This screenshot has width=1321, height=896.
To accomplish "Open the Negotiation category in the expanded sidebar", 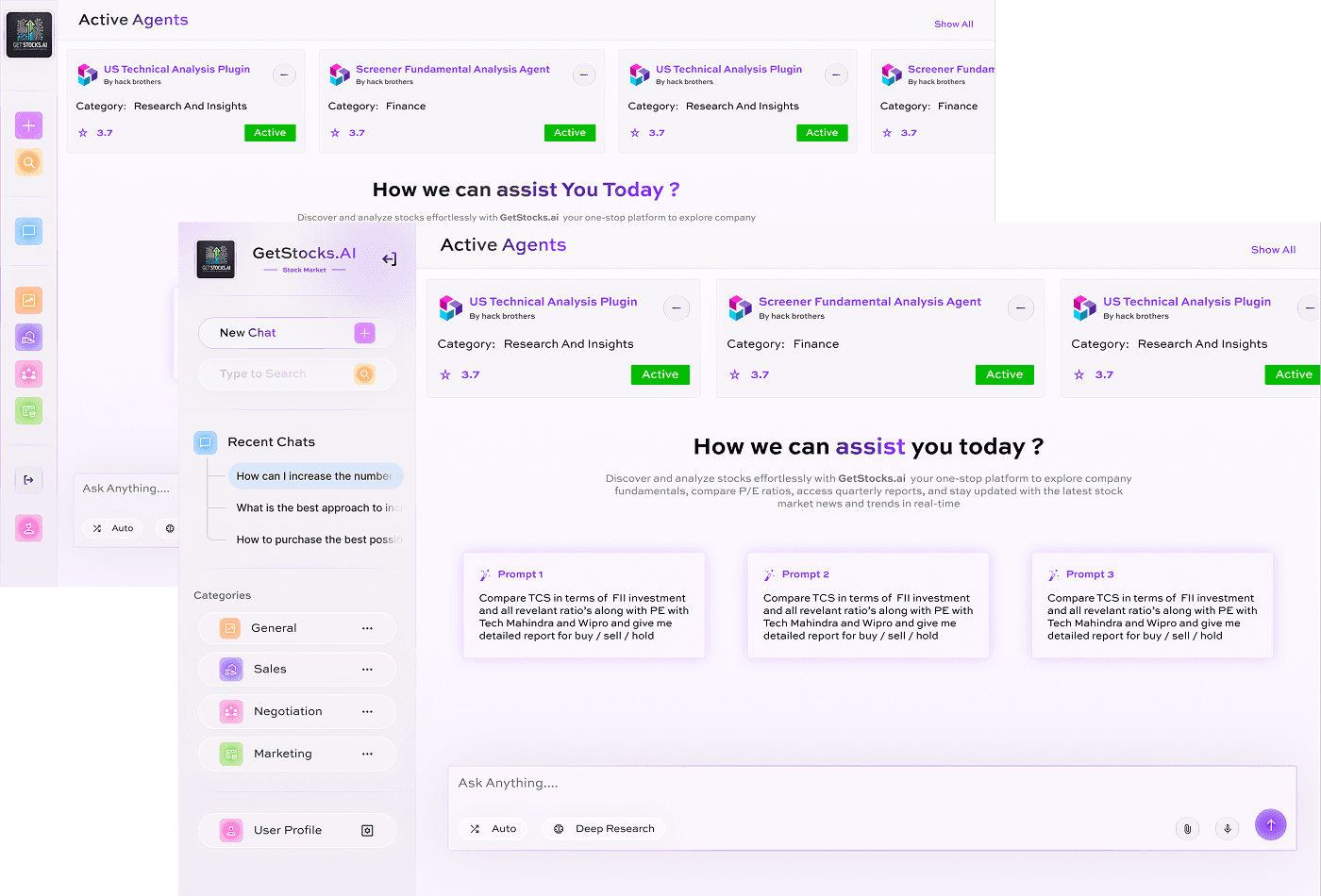I will pos(297,712).
